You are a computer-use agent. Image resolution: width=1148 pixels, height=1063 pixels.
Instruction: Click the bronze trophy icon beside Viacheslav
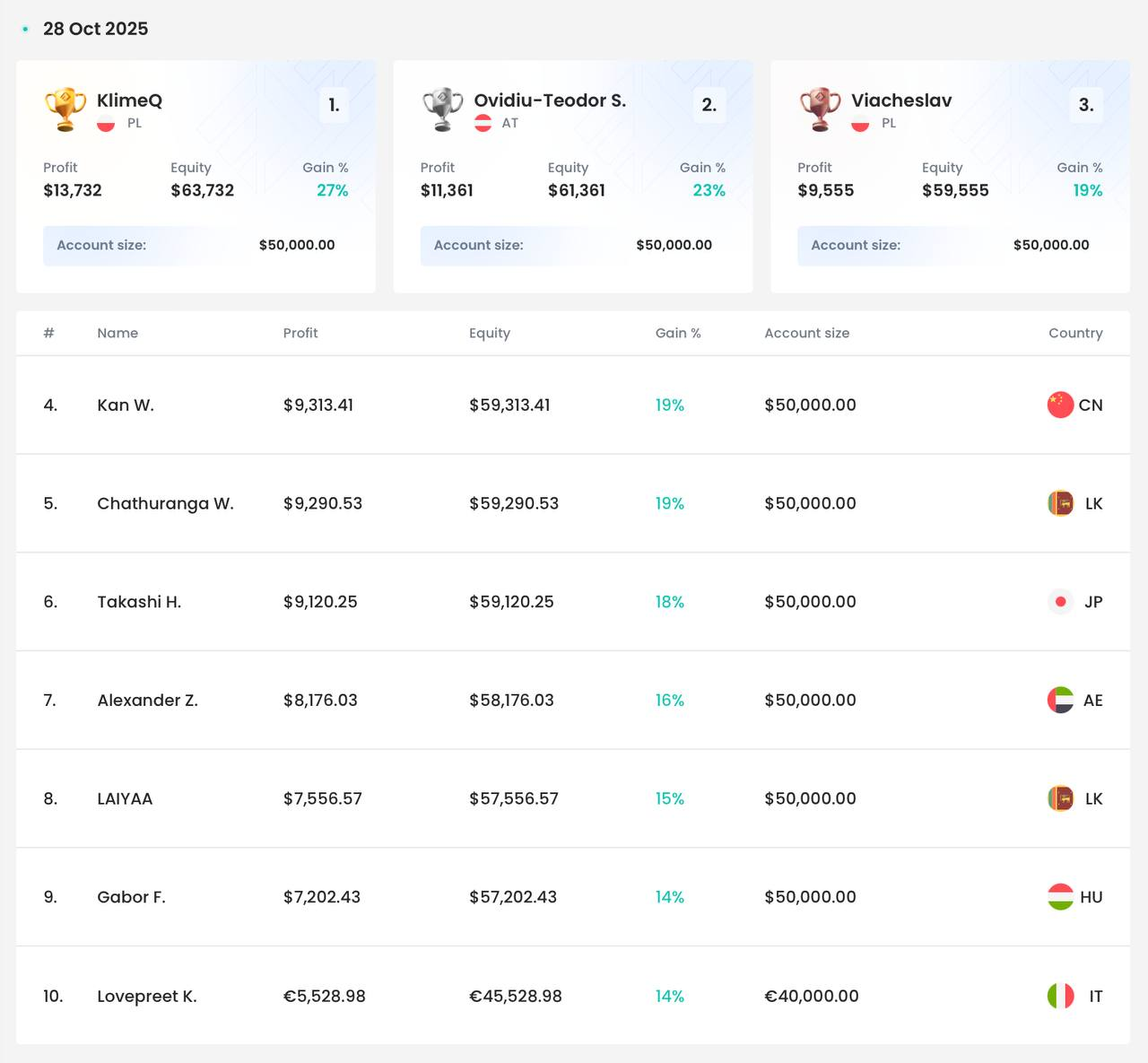[820, 109]
